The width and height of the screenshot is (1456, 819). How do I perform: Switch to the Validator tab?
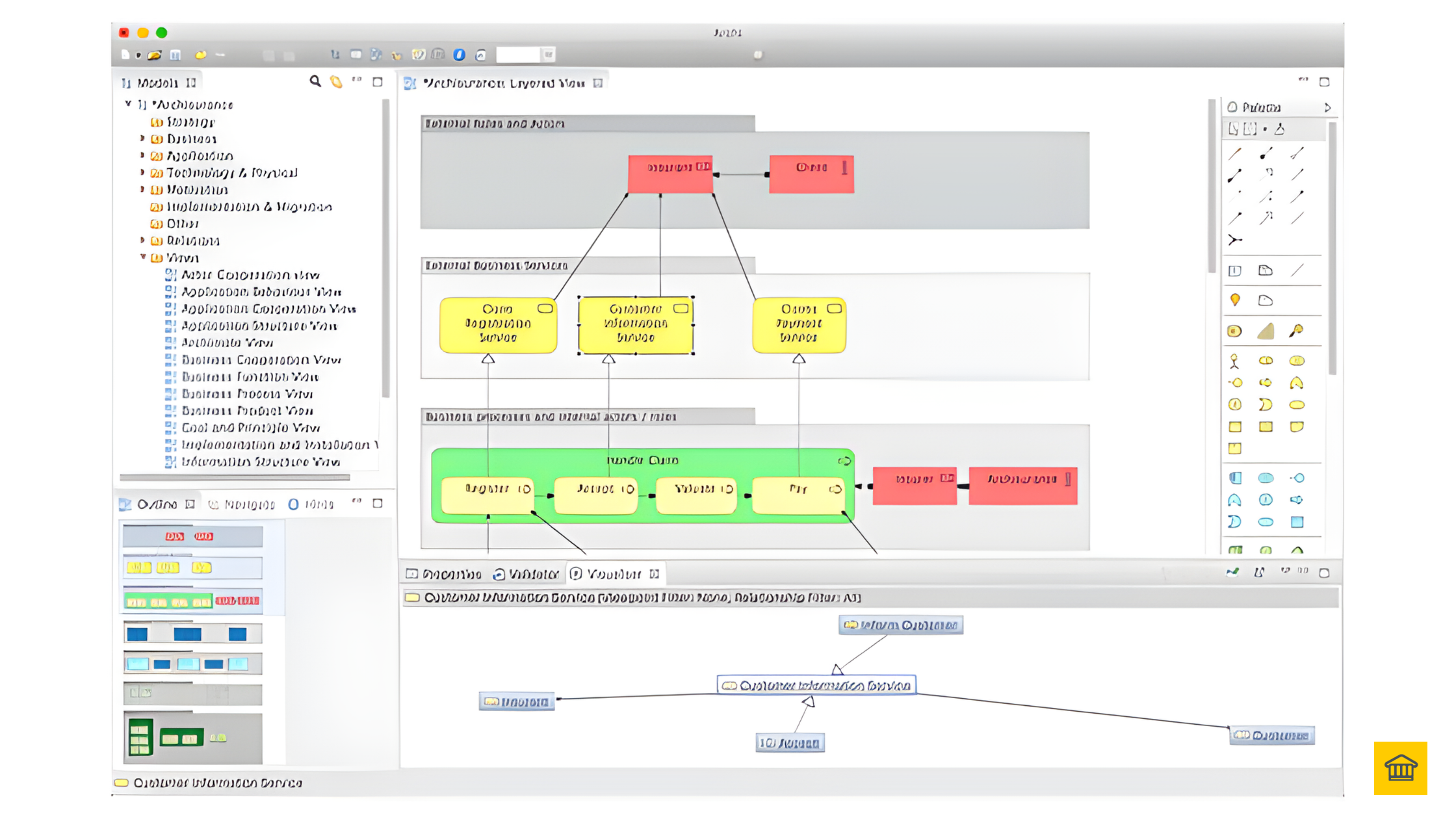pos(525,574)
